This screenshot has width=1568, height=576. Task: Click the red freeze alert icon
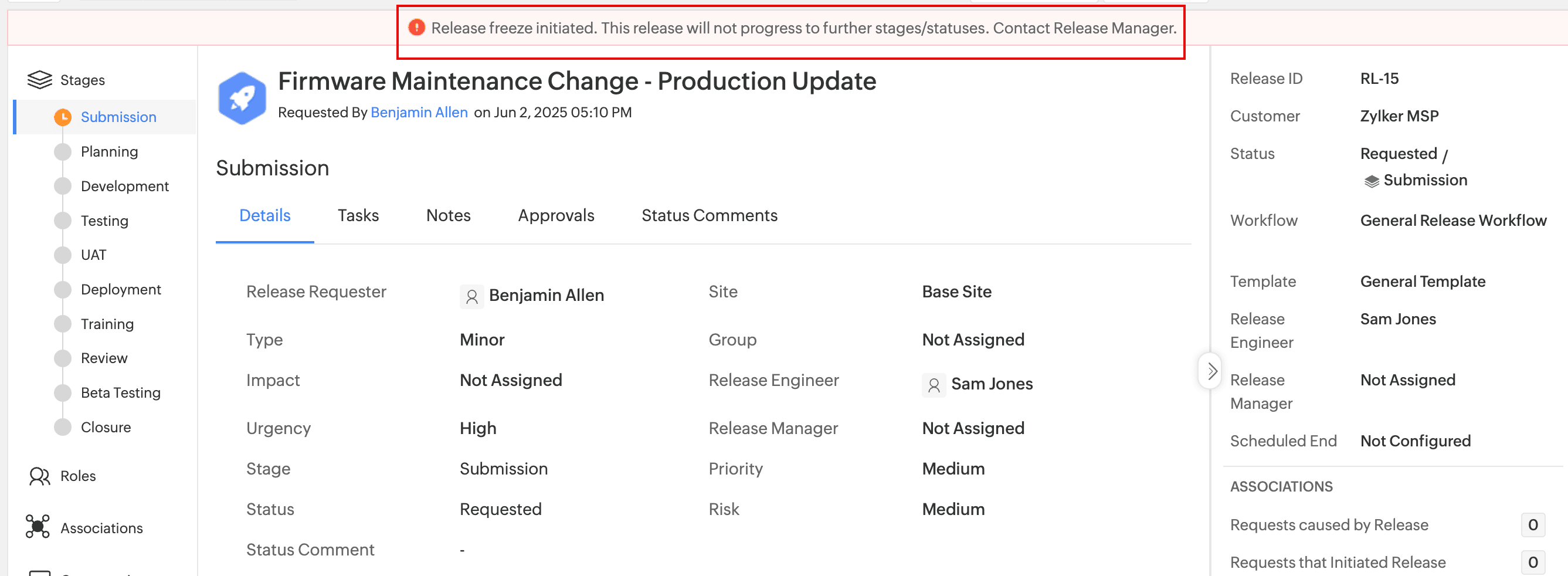coord(416,28)
